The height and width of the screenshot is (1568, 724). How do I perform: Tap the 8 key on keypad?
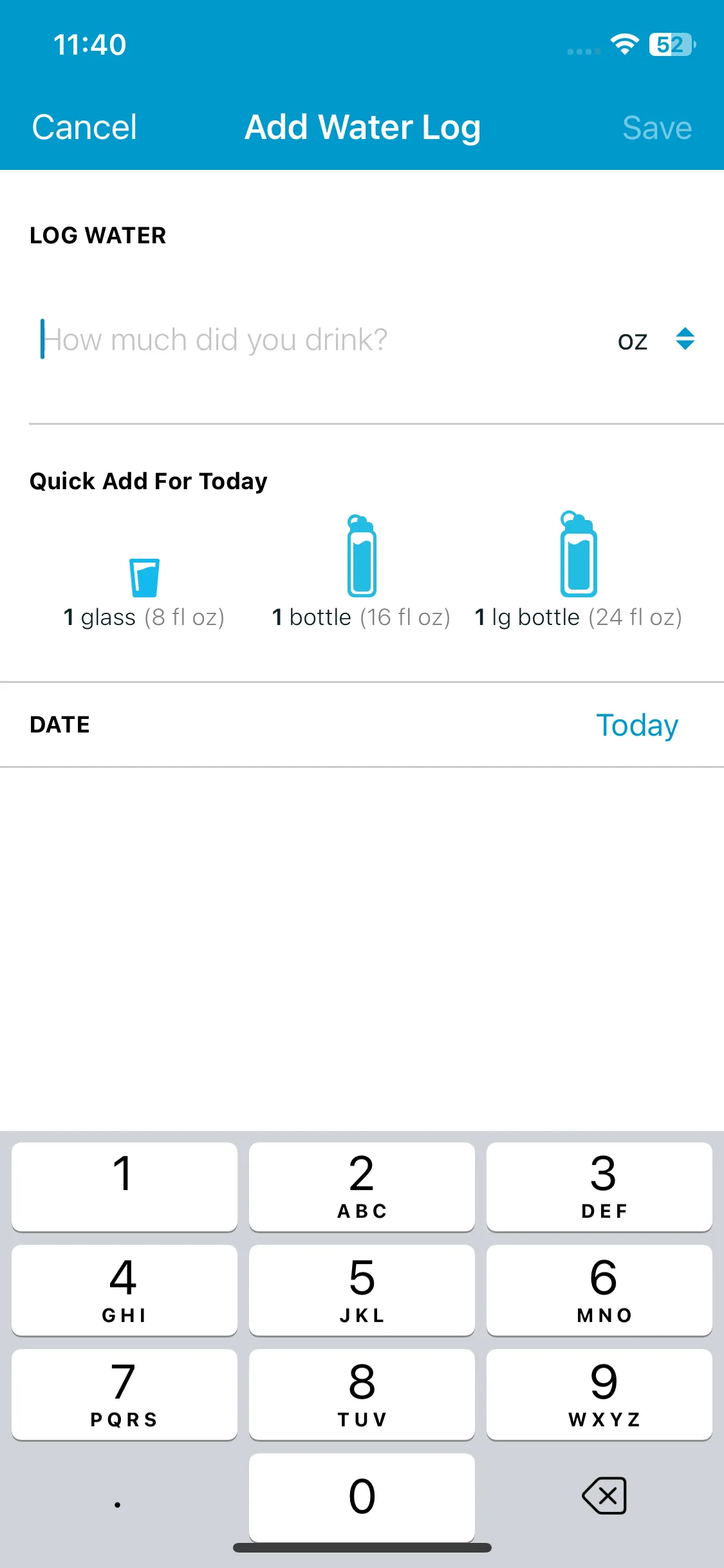coord(362,1394)
